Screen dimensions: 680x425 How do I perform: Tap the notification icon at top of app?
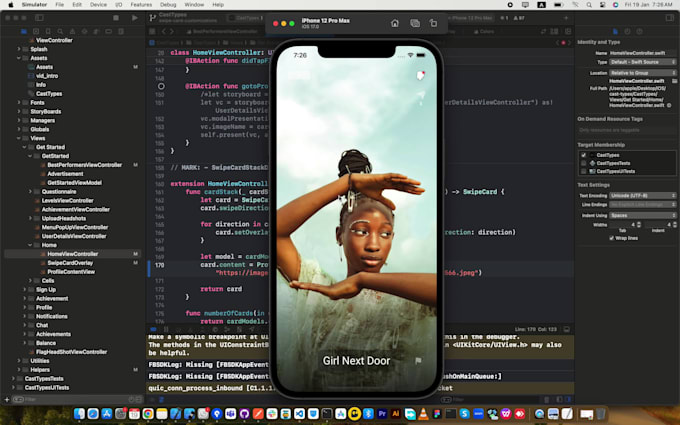pyautogui.click(x=420, y=76)
